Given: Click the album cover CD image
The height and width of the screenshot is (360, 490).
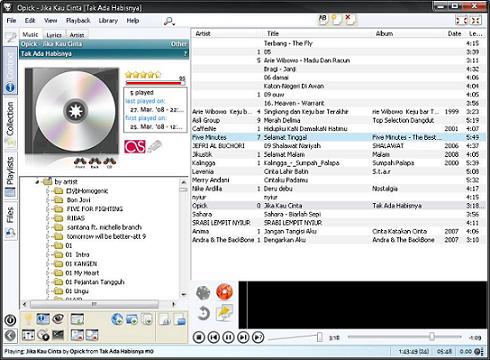Looking at the screenshot, I should point(72,111).
